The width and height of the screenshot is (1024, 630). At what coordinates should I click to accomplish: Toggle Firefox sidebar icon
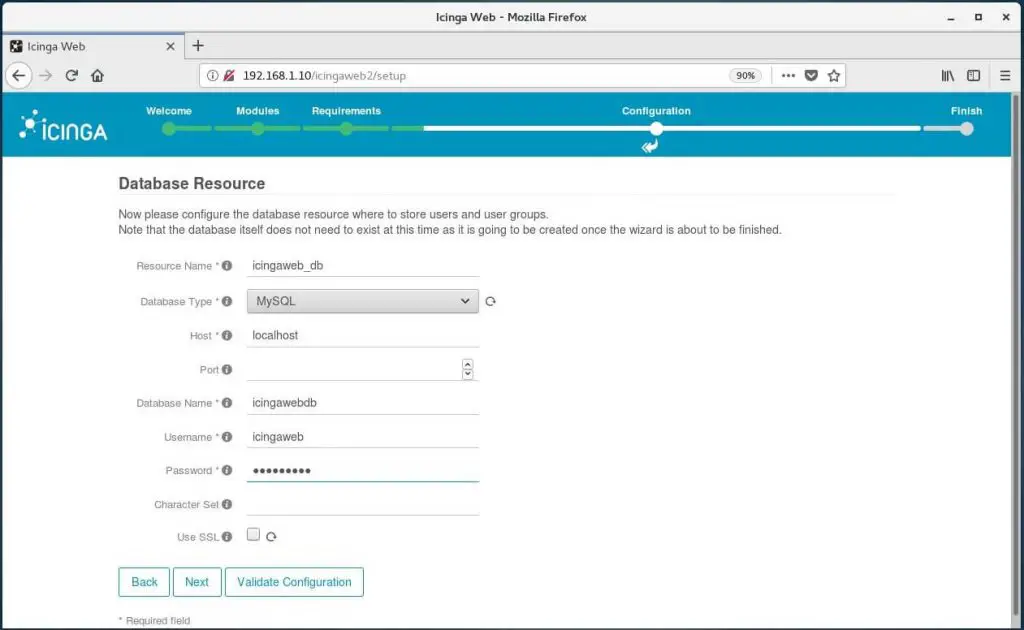[x=974, y=76]
